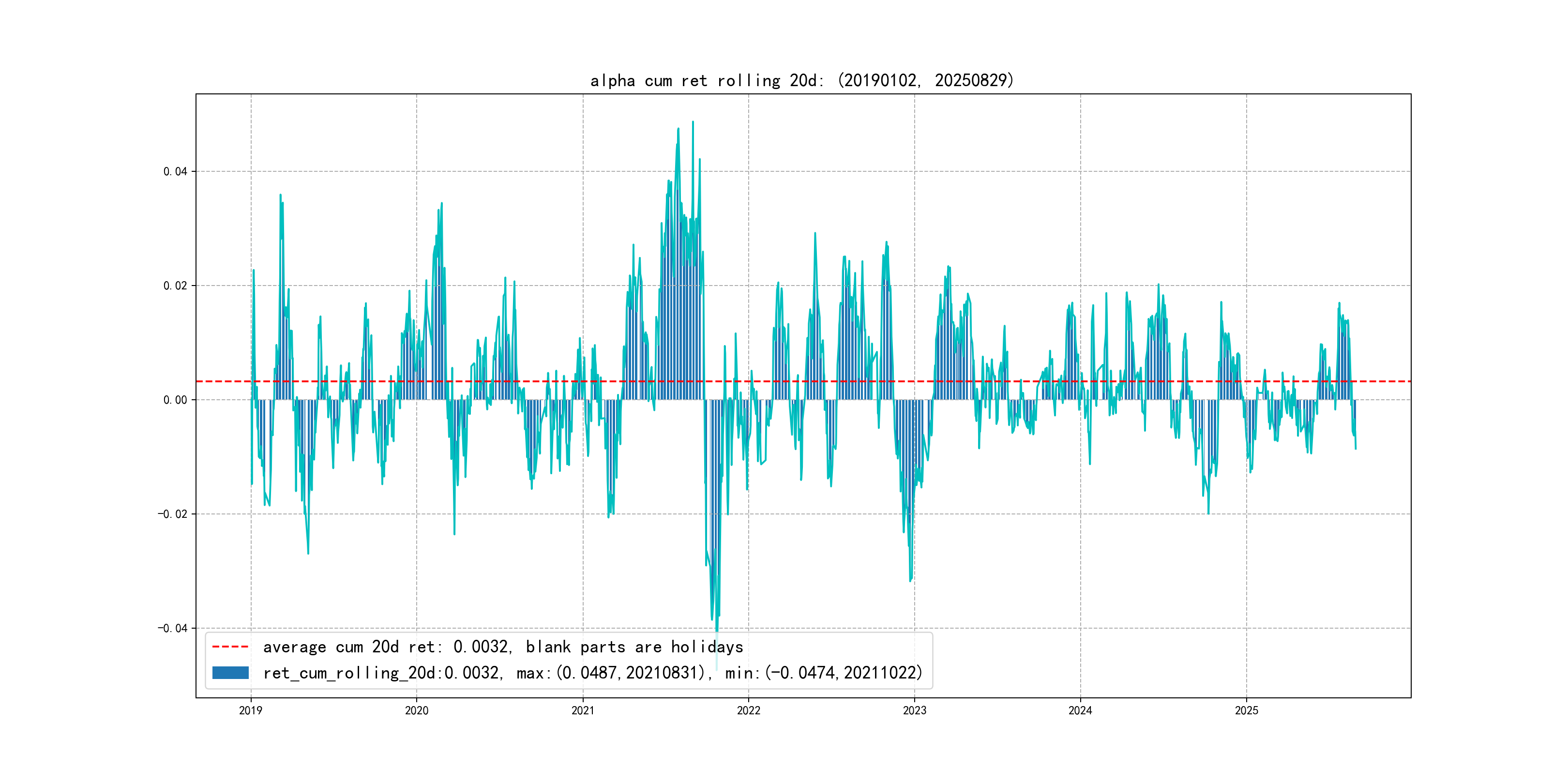Click the 2022 x-axis label
The height and width of the screenshot is (784, 1568).
click(x=748, y=710)
